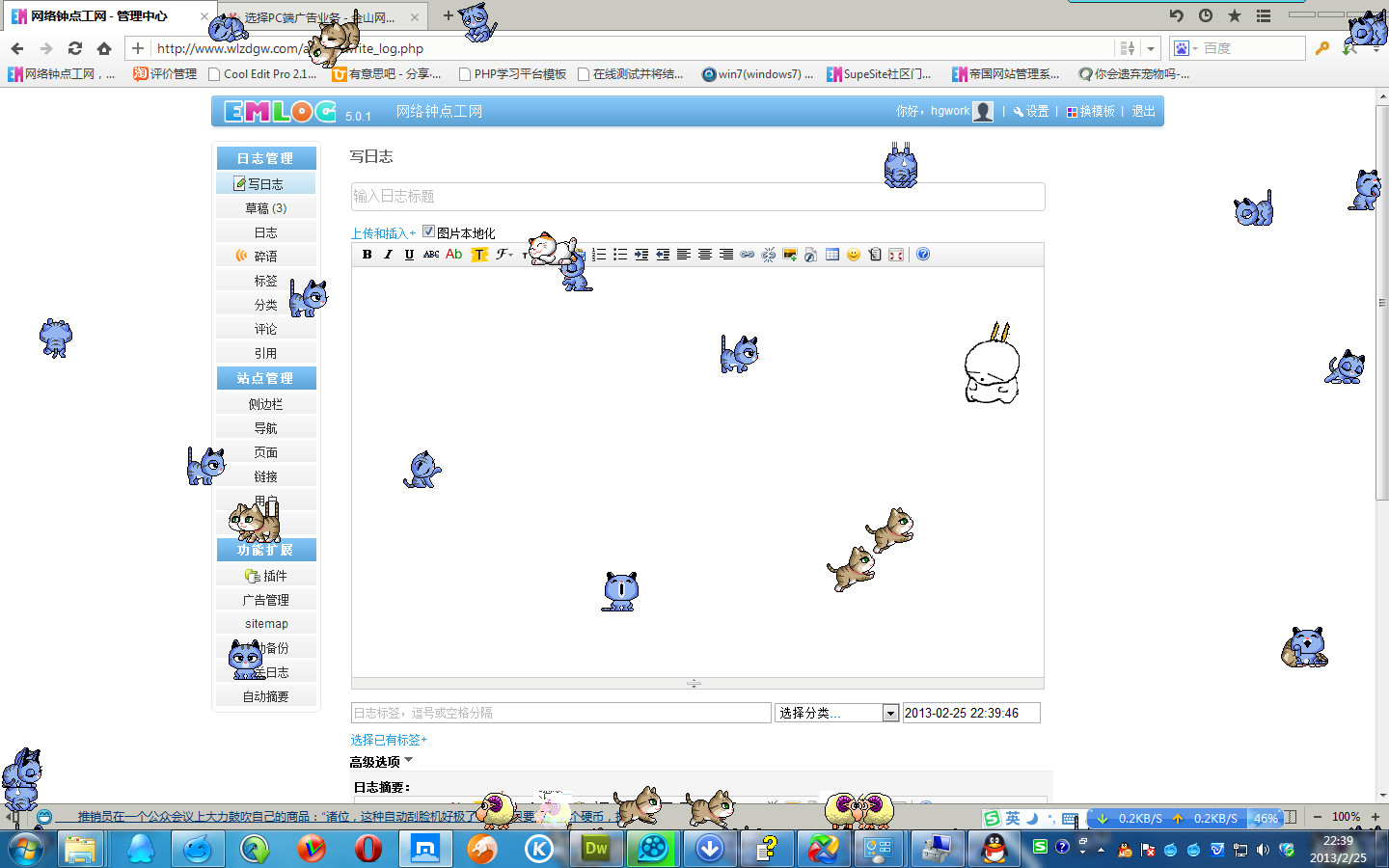Open a new browser tab
The image size is (1389, 868).
448,15
